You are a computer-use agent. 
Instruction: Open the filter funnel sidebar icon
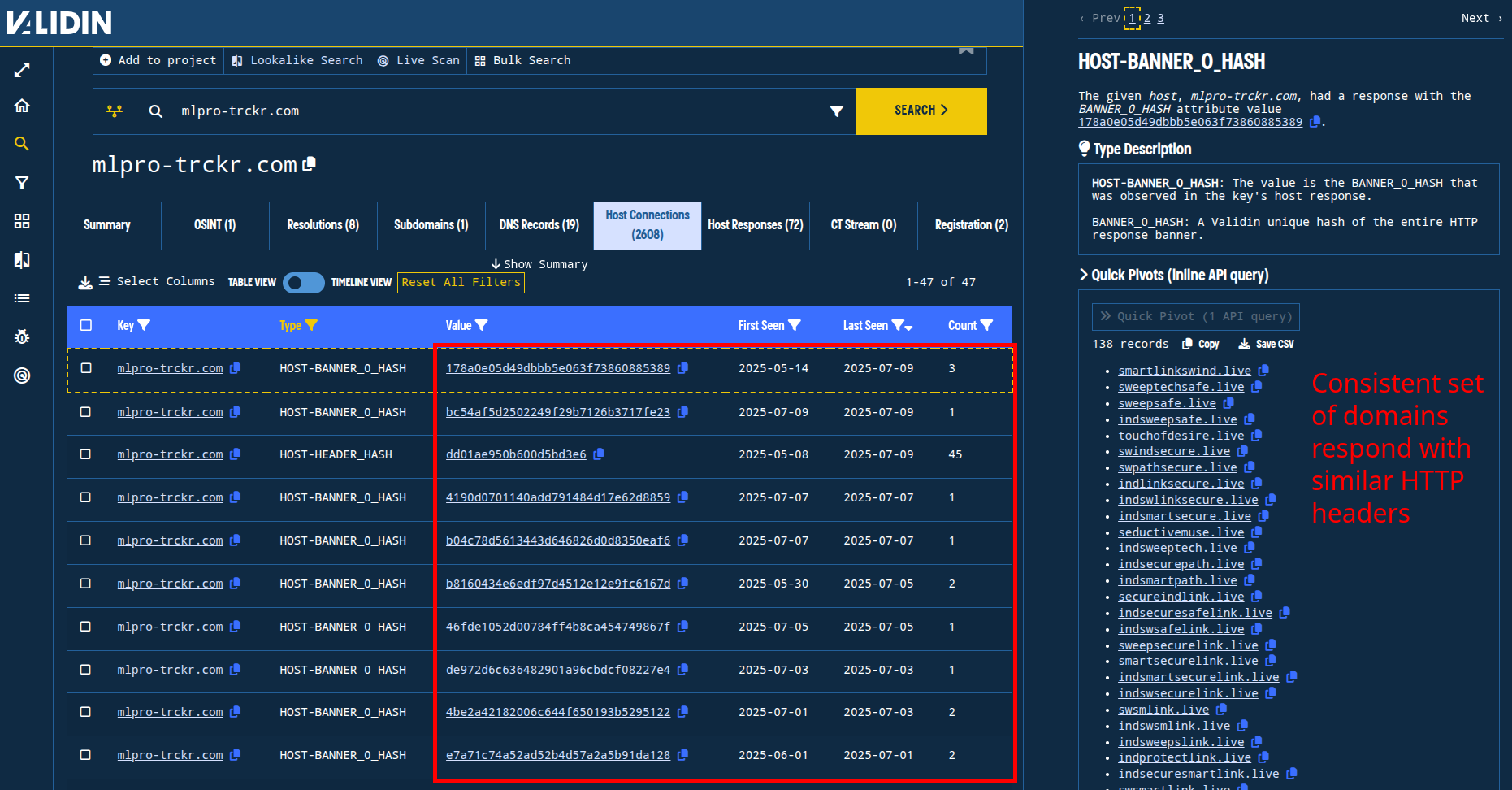(x=22, y=183)
